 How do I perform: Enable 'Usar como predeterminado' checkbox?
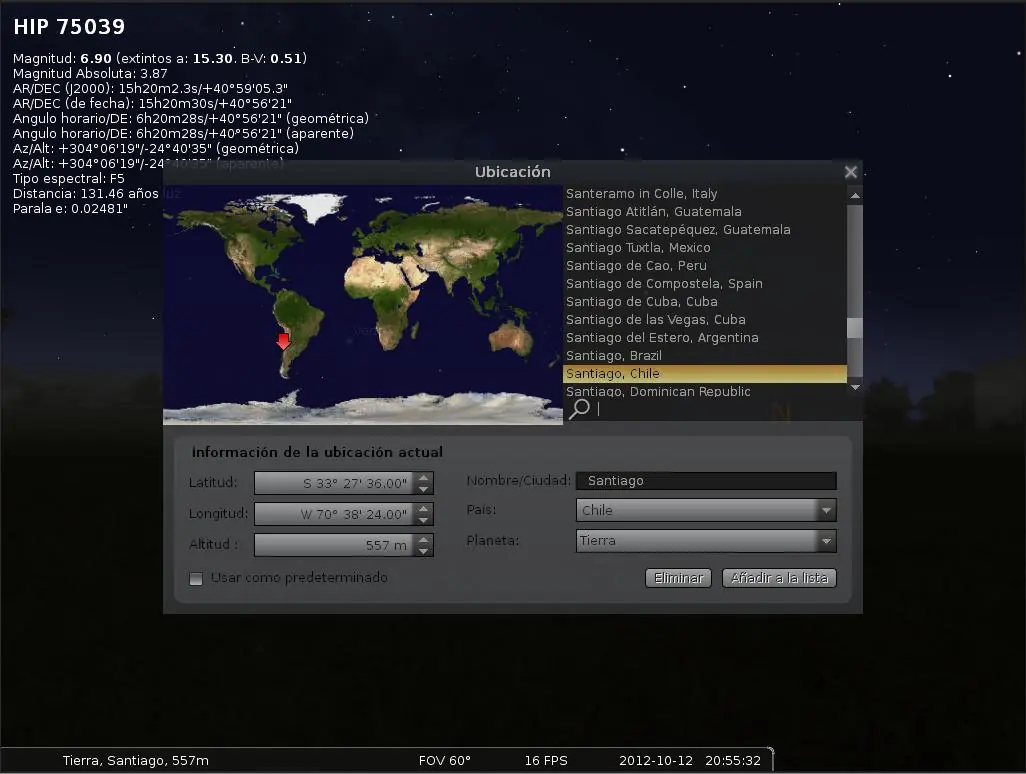(196, 578)
